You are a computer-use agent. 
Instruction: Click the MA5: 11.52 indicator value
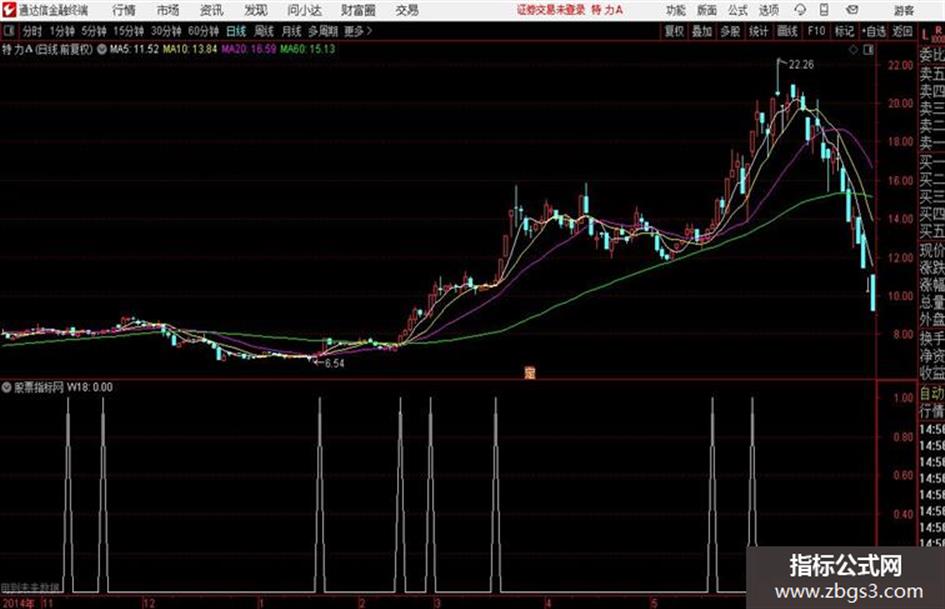coord(134,49)
